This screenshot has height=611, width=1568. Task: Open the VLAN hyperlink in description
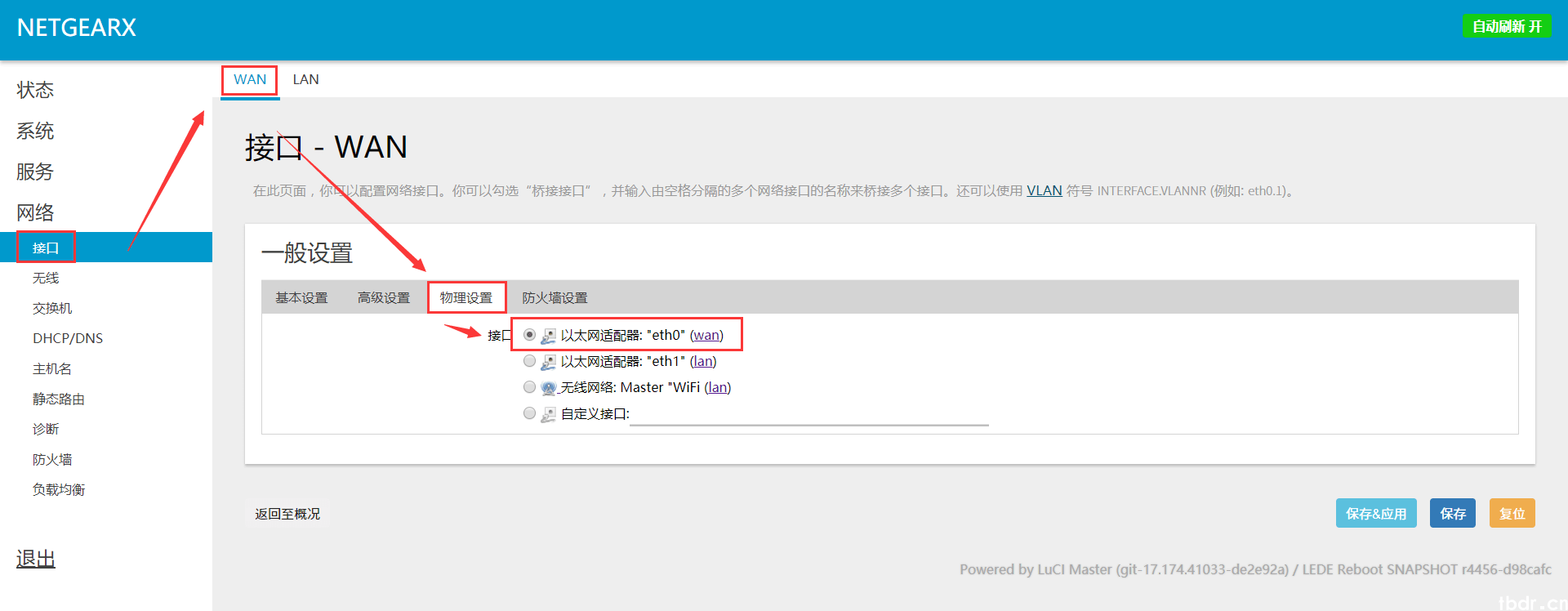(x=1044, y=190)
